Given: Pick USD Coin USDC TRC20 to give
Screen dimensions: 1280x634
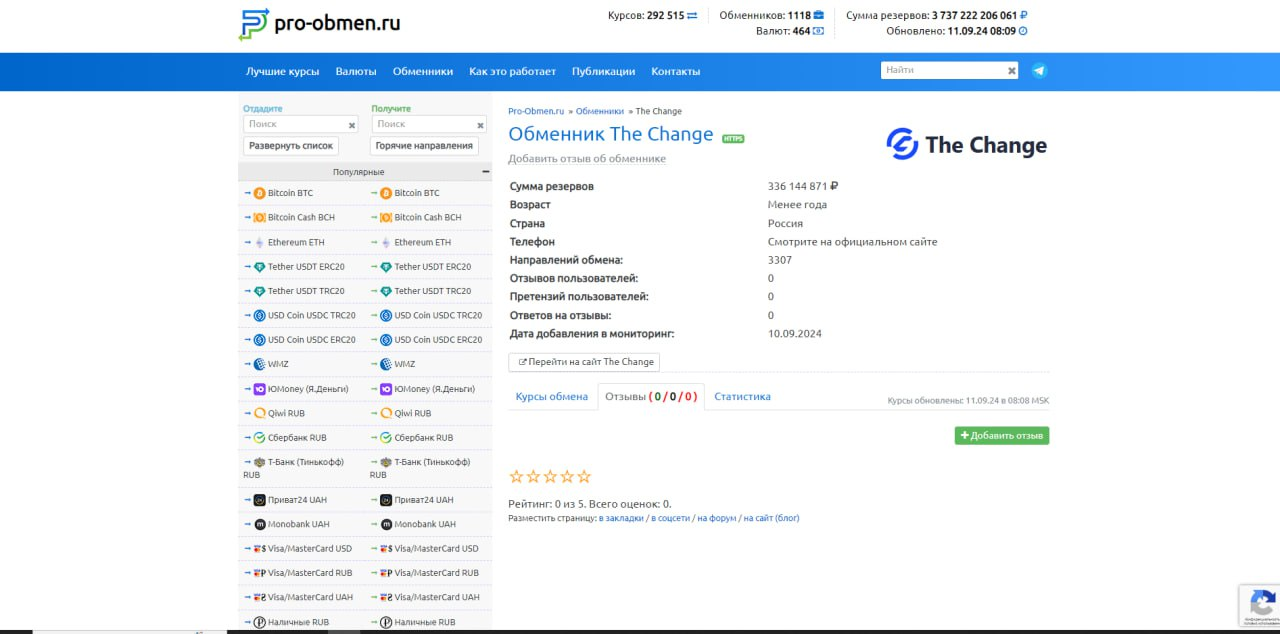Looking at the screenshot, I should coord(311,315).
